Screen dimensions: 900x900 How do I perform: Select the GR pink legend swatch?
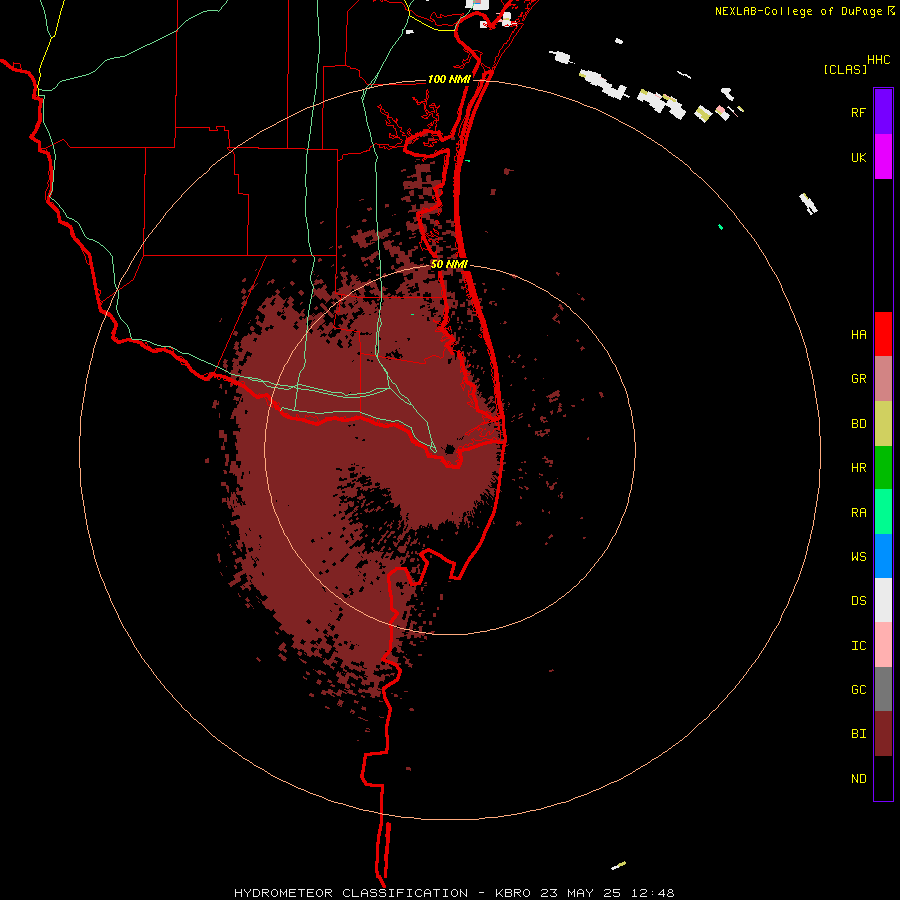883,379
